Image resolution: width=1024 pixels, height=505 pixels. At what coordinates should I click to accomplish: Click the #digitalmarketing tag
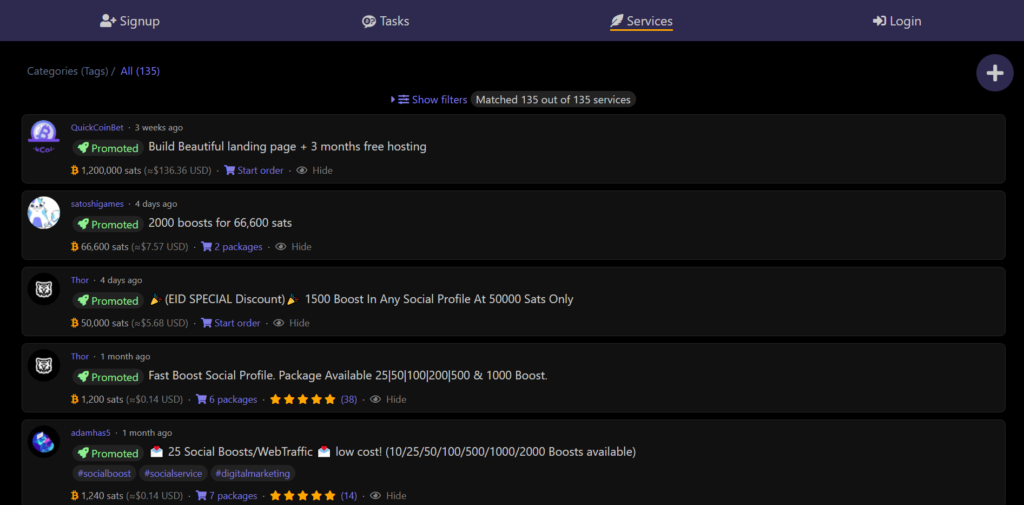(253, 474)
